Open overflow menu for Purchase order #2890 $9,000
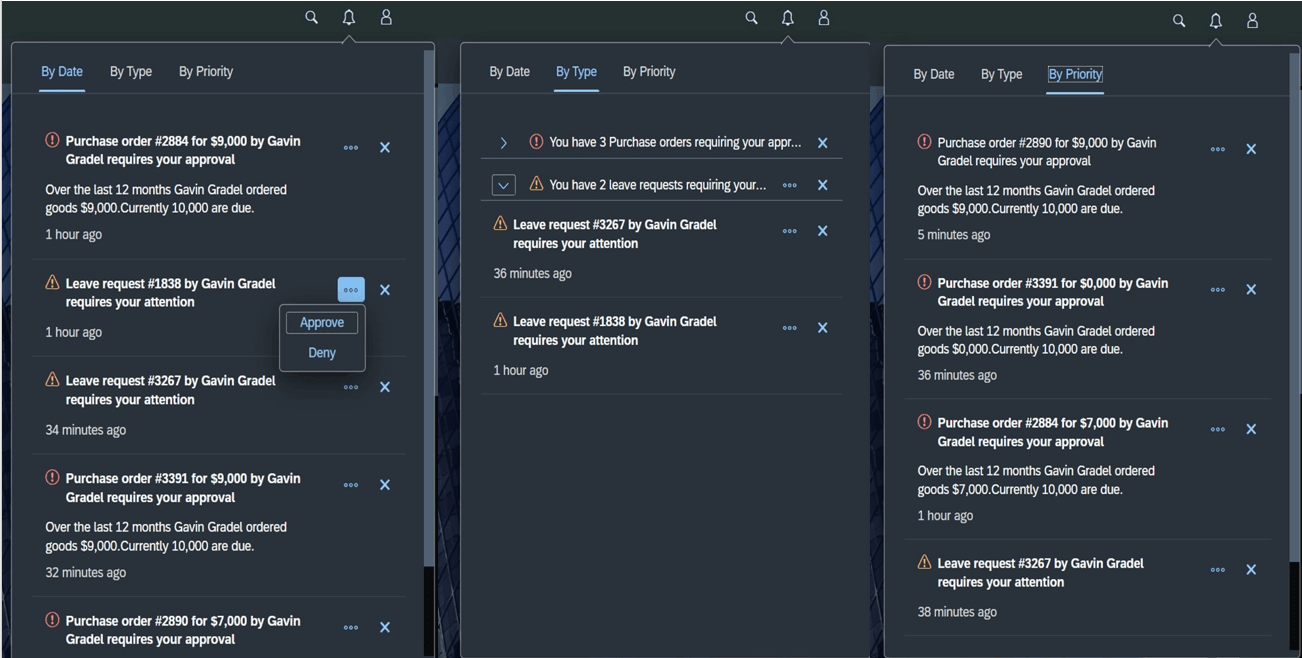Screen dimensions: 1302x658 pyautogui.click(x=1218, y=149)
